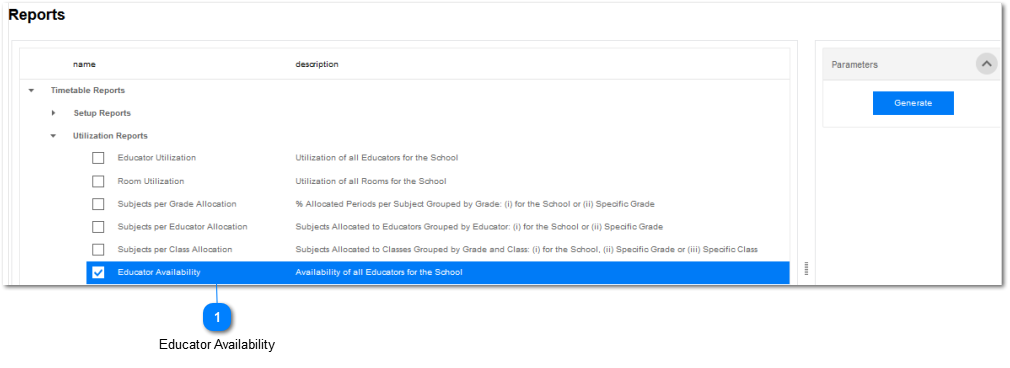Select the Subjects per Educator Allocation name
Screen dimensions: 1010x368
182,227
